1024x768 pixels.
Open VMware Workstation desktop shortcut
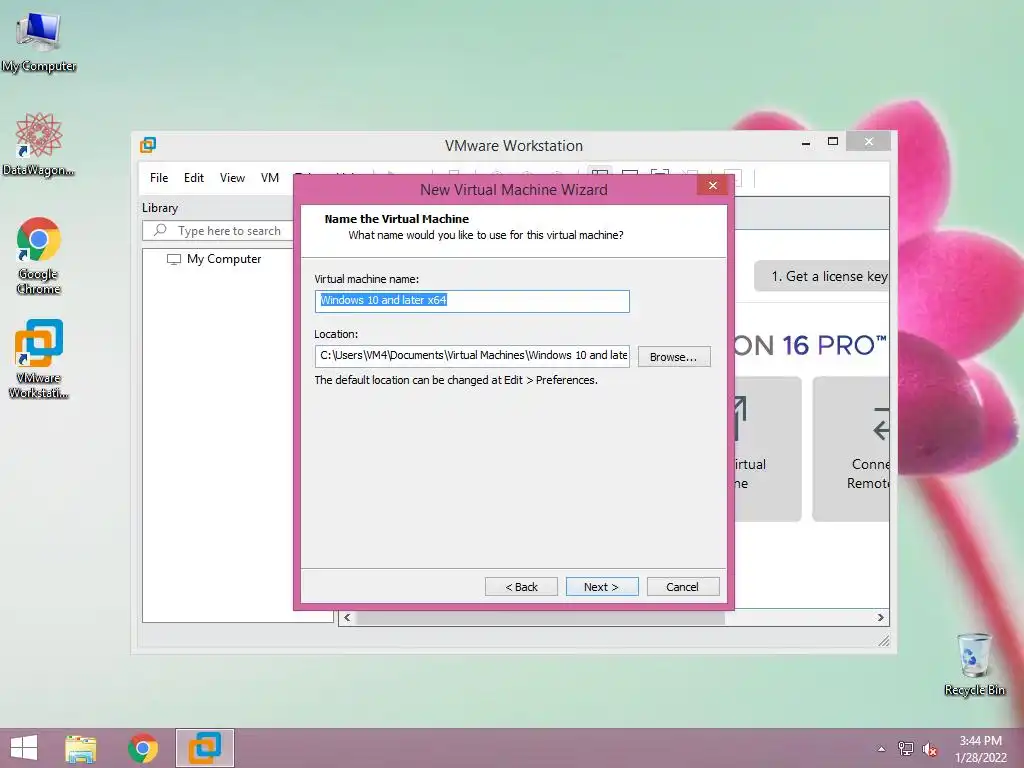[39, 358]
